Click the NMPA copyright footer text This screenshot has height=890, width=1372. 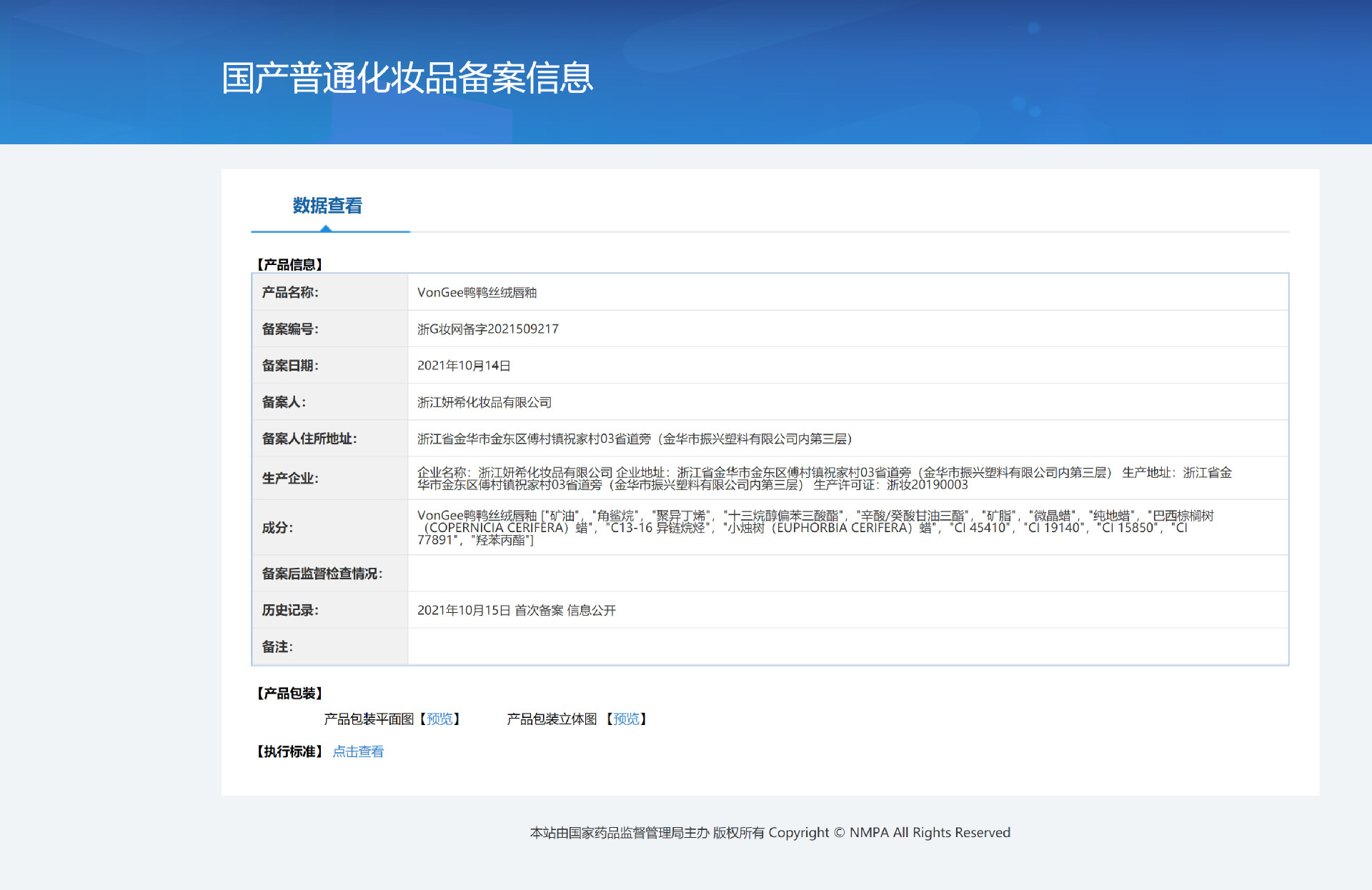point(770,832)
